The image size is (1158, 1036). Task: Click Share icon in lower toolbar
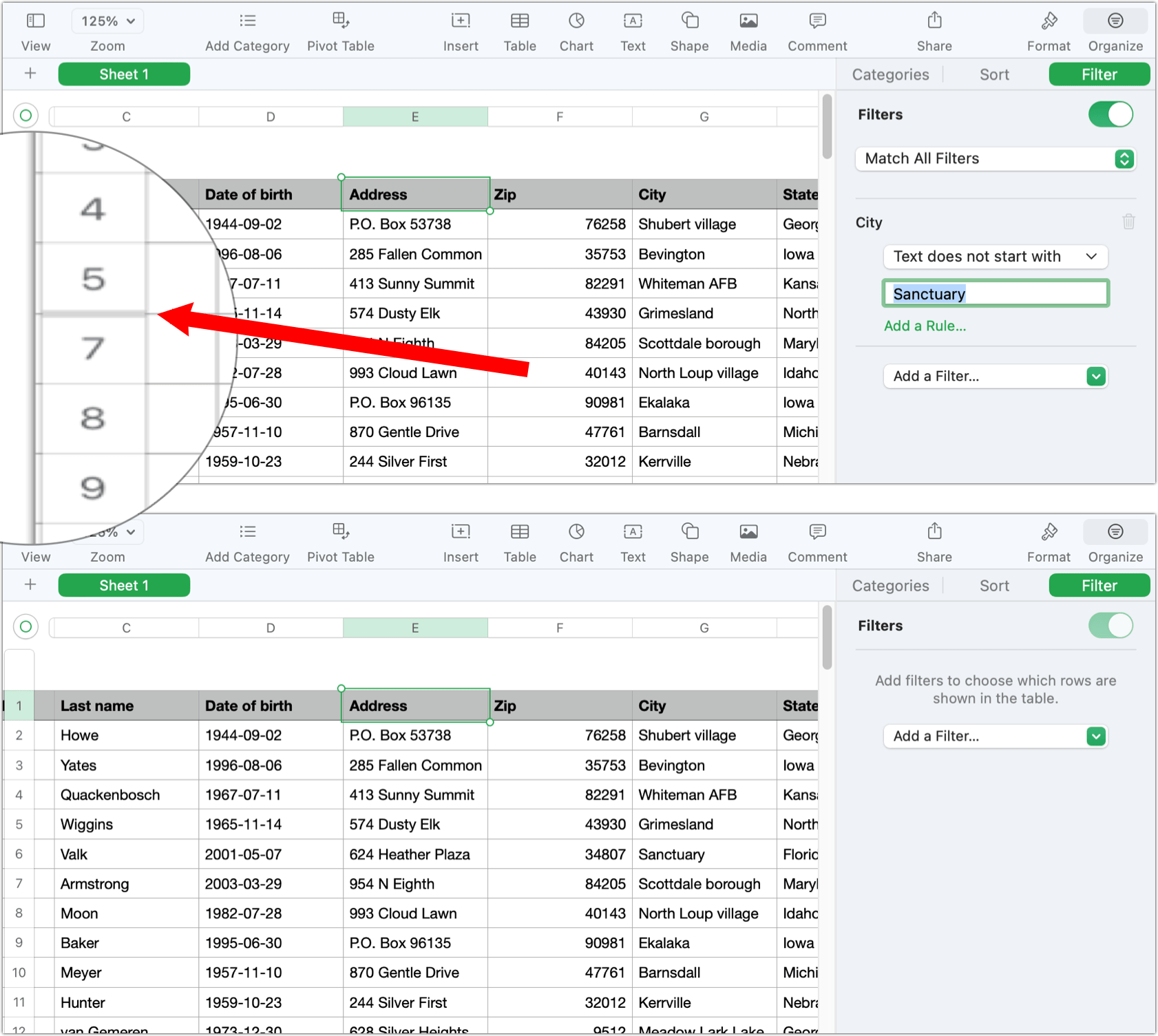(934, 532)
